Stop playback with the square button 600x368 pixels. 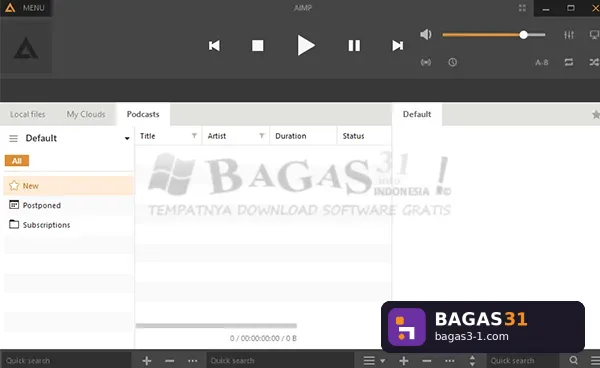click(258, 46)
